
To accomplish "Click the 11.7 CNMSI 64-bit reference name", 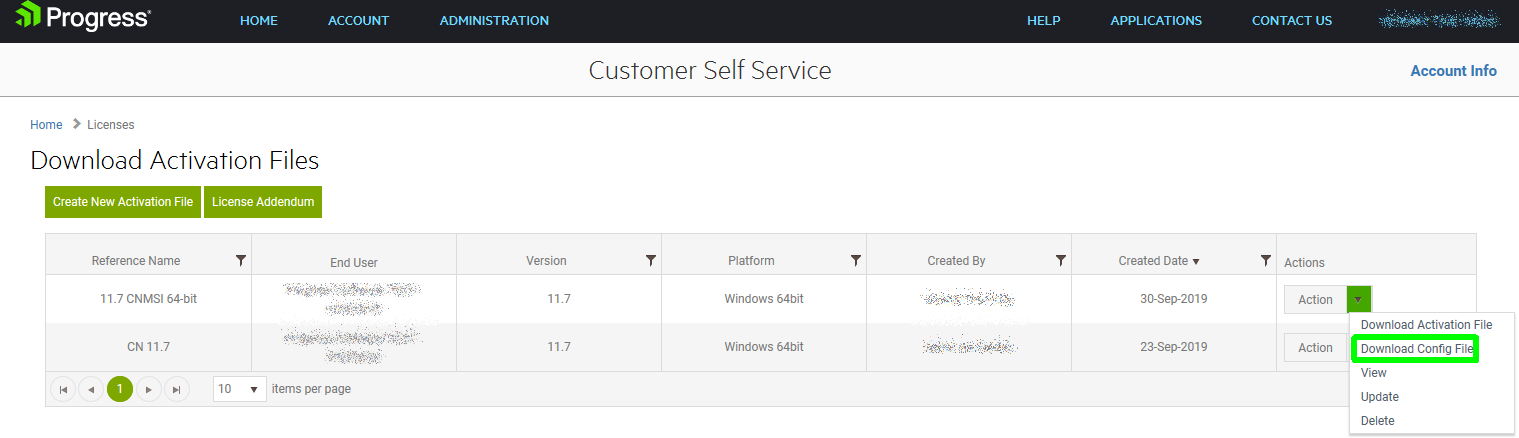I will click(148, 299).
